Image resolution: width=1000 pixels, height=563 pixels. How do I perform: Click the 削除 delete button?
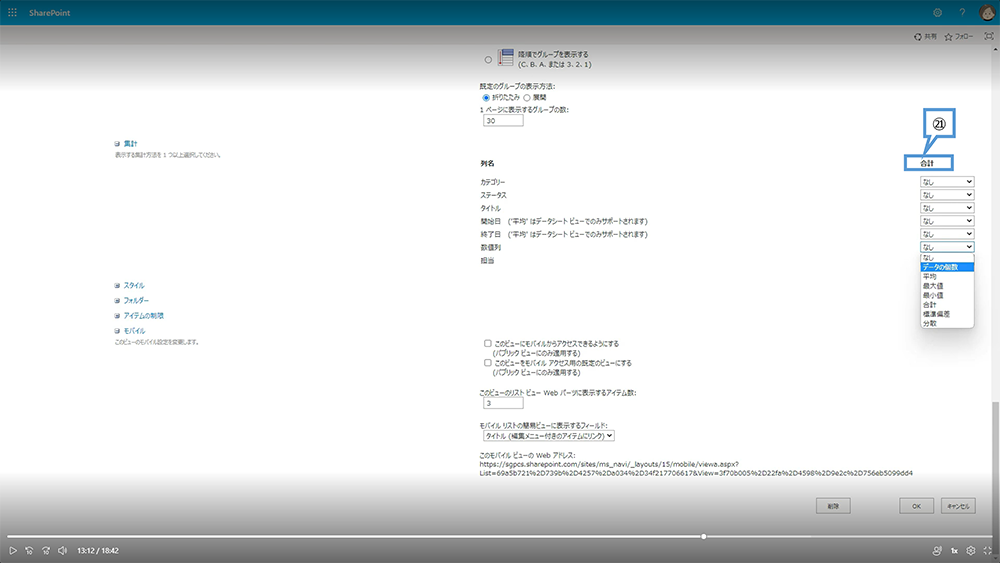click(x=834, y=506)
